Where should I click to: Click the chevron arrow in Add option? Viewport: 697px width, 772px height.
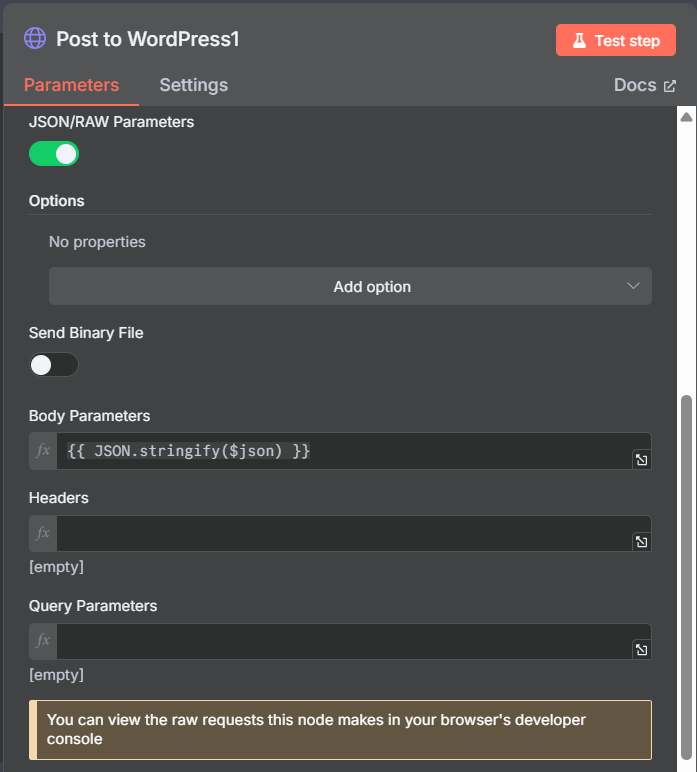pyautogui.click(x=633, y=286)
